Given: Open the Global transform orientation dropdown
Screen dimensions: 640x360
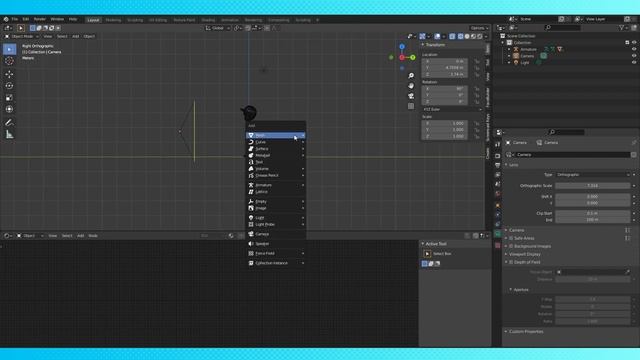Looking at the screenshot, I should tap(218, 28).
